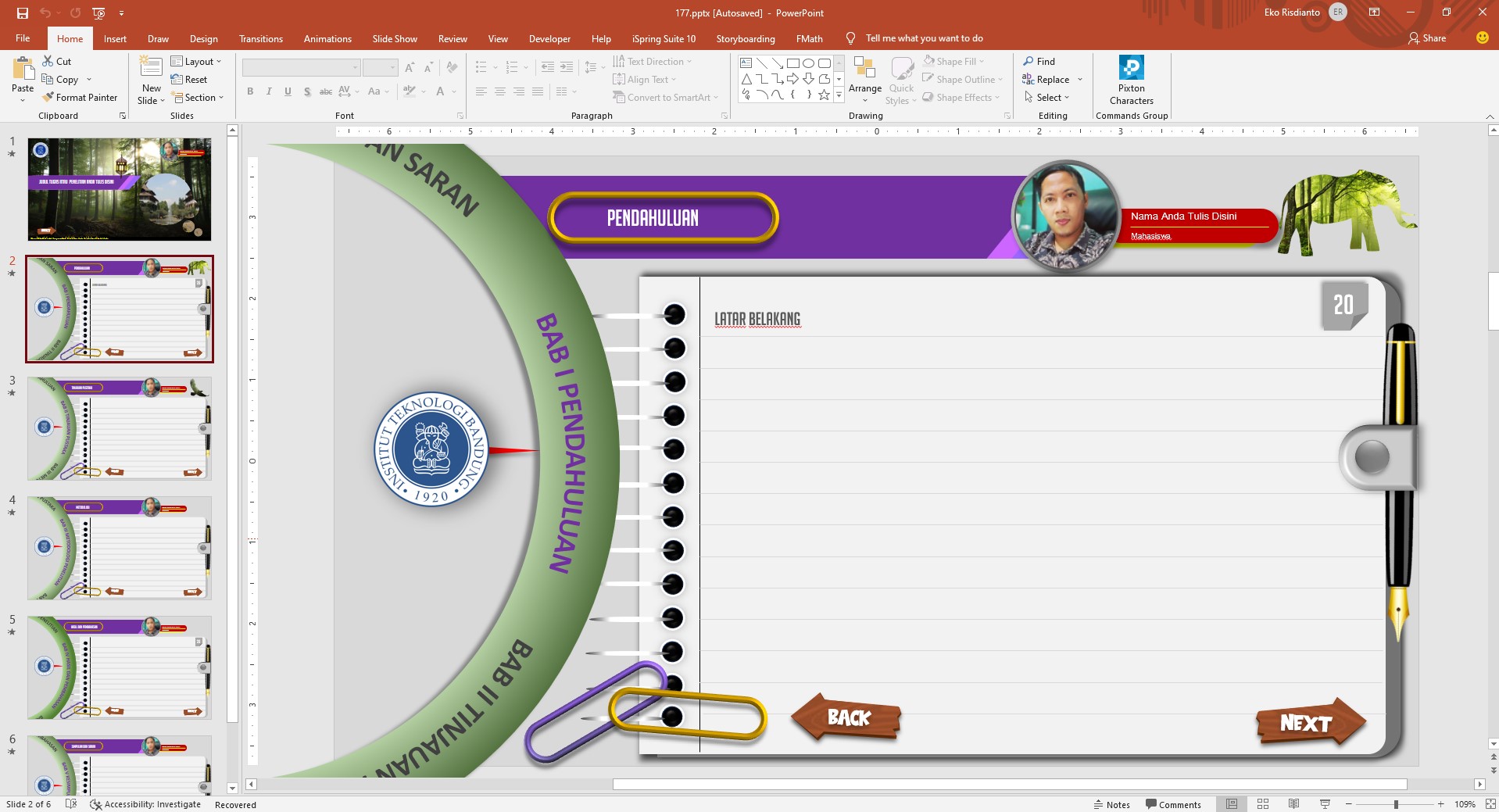Switch to Normal view icon
Viewport: 1499px width, 812px height.
click(x=1232, y=804)
